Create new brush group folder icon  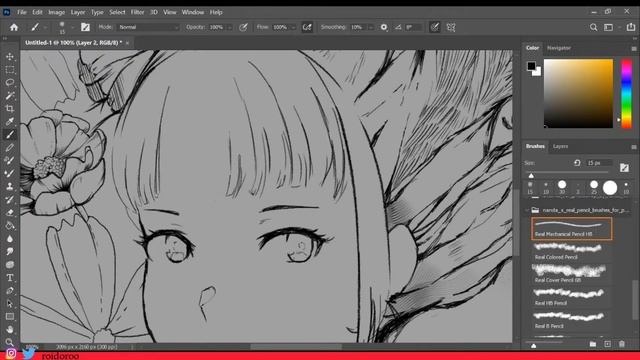point(593,344)
